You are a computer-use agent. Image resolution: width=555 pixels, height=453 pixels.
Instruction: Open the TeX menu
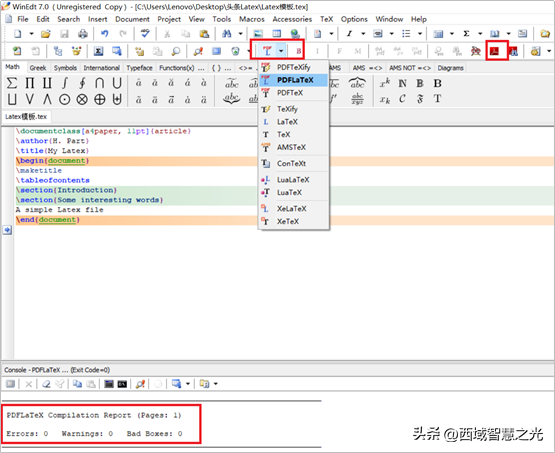point(326,19)
